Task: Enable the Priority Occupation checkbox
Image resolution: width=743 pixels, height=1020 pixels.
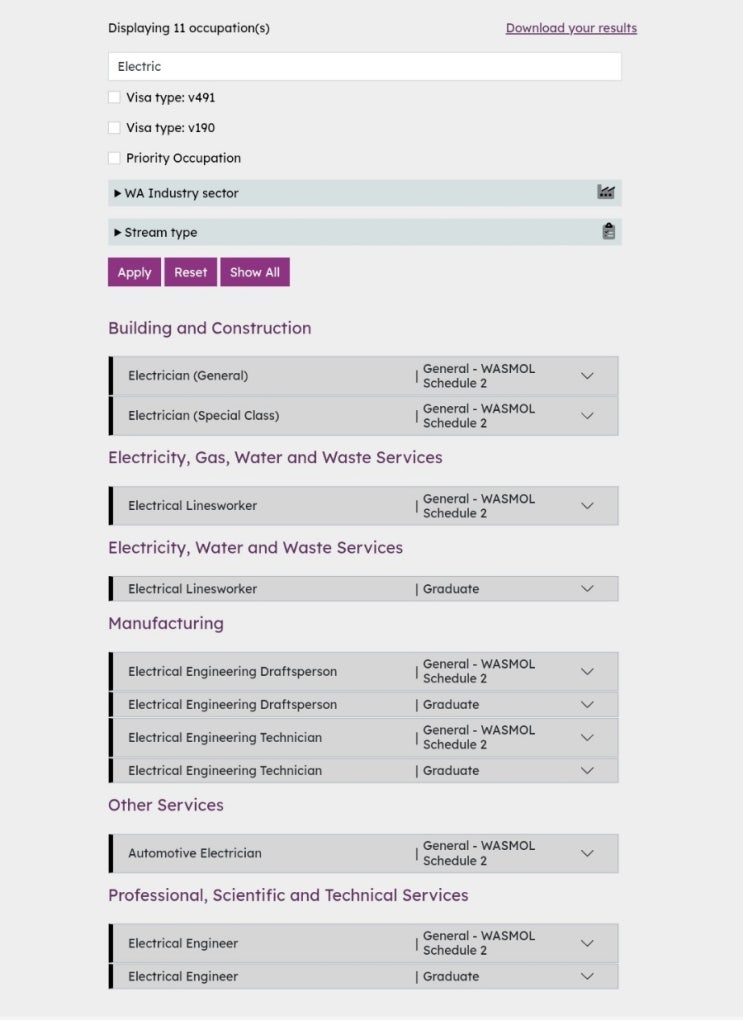Action: point(115,158)
